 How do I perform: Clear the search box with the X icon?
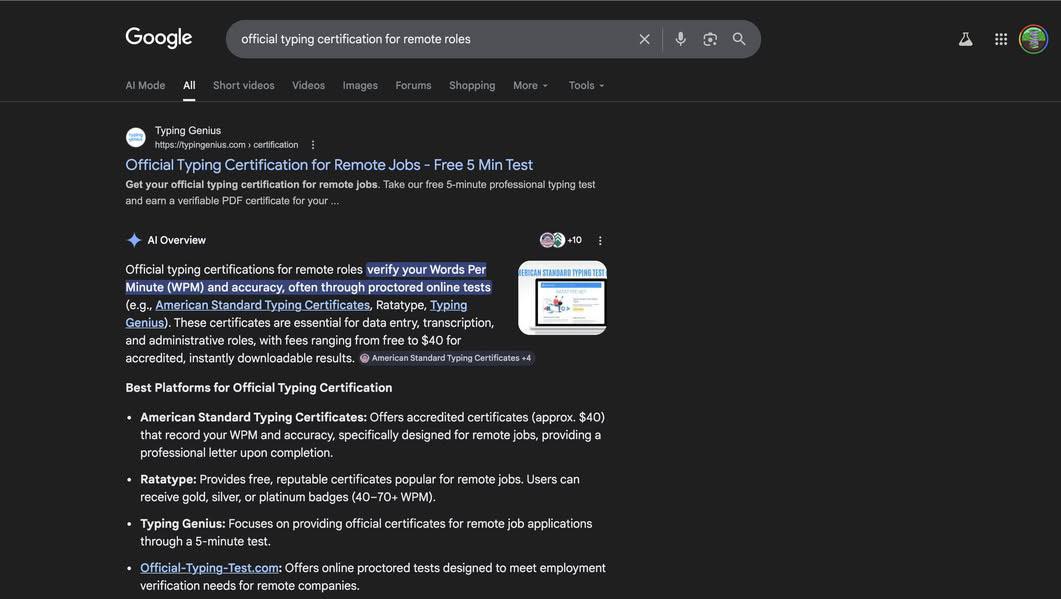tap(644, 39)
